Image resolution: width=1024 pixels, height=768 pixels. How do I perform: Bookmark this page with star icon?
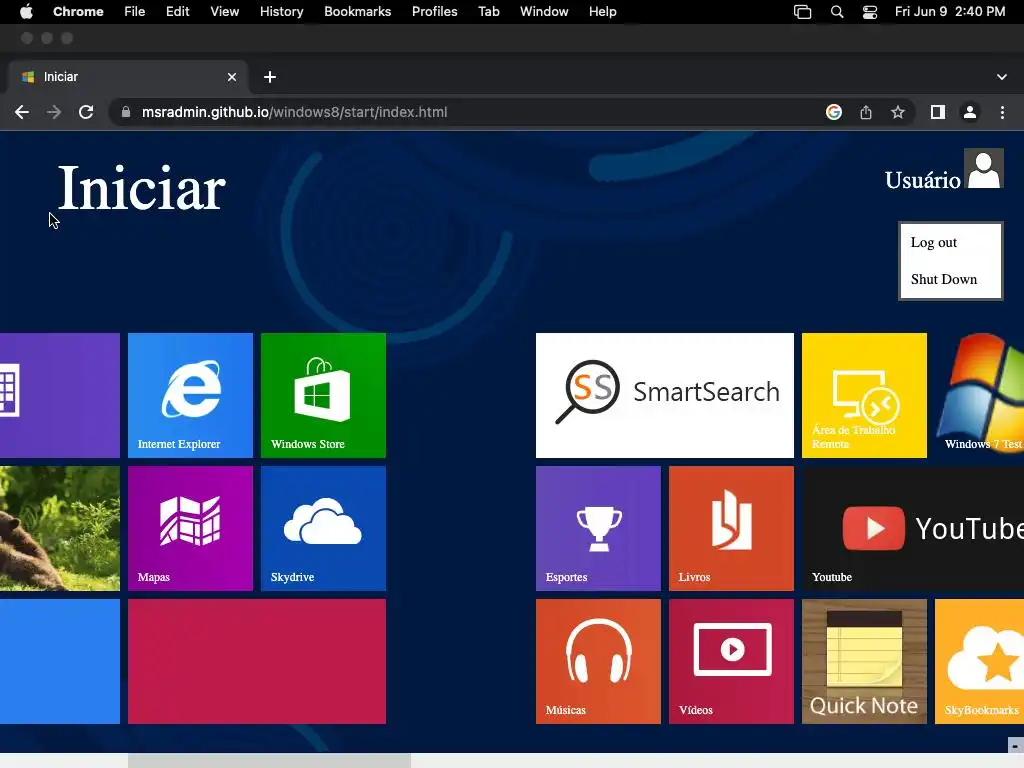898,112
